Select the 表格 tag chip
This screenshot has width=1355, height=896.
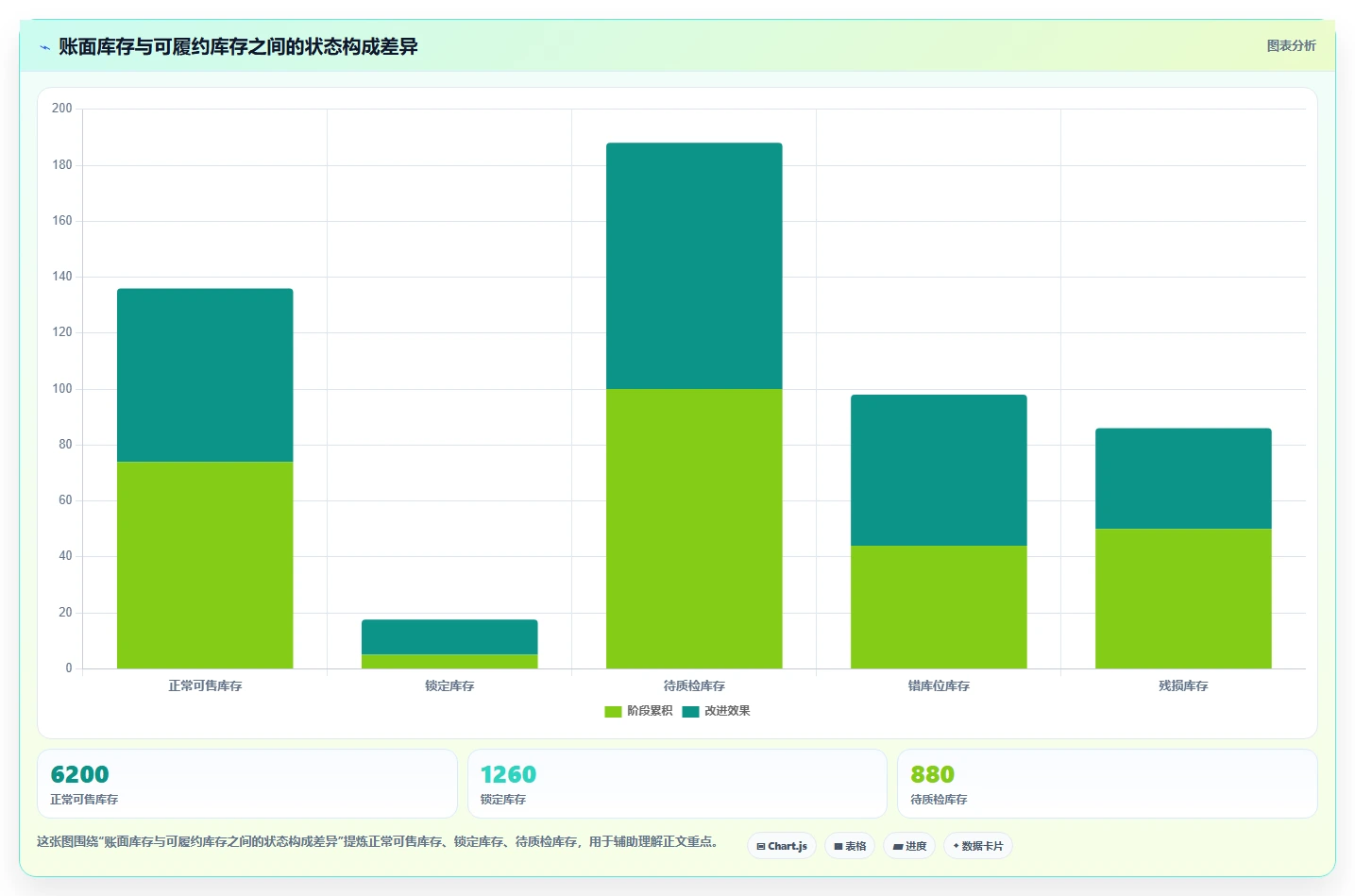(850, 846)
